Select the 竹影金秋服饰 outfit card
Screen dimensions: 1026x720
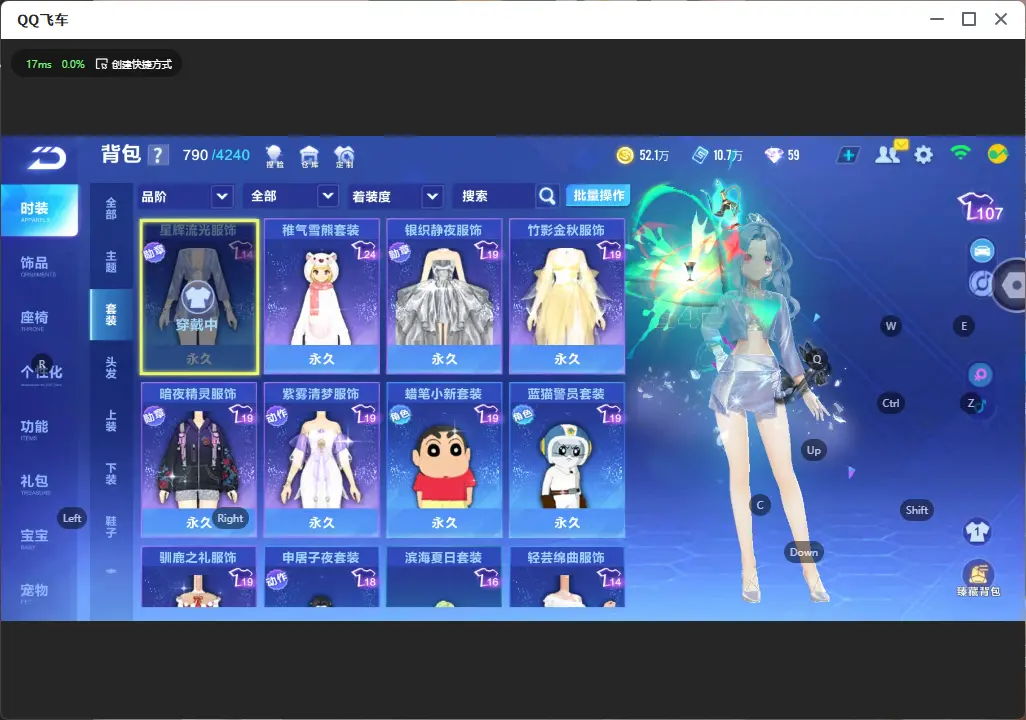tap(567, 297)
